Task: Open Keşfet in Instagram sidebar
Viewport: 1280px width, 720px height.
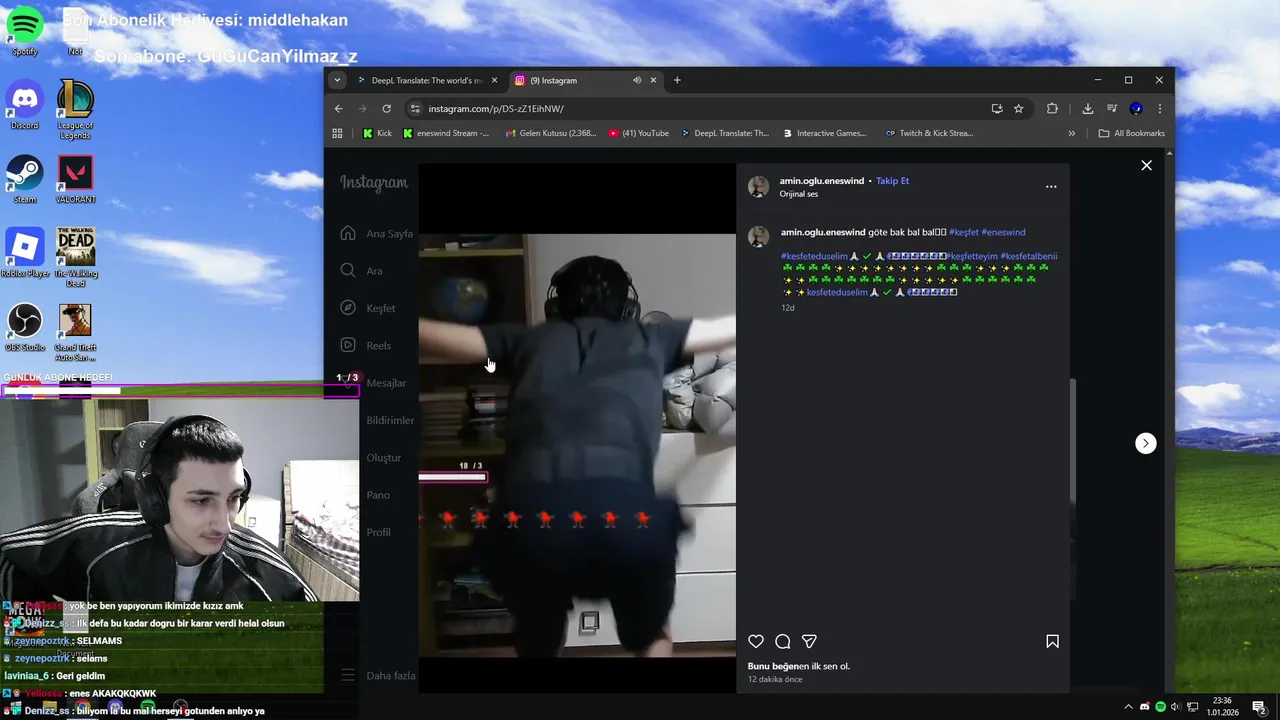Action: 368,308
